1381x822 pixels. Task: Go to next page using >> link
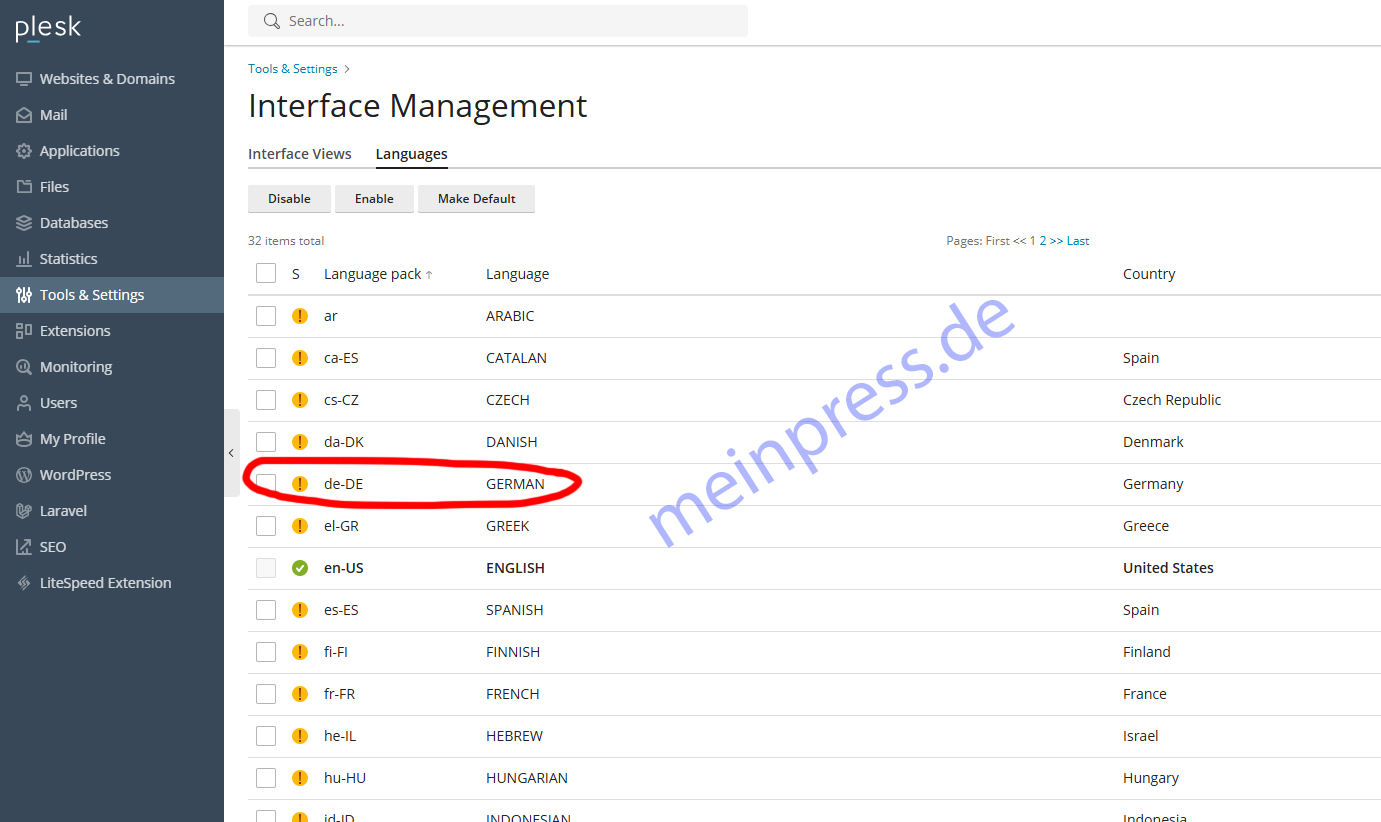click(1056, 241)
